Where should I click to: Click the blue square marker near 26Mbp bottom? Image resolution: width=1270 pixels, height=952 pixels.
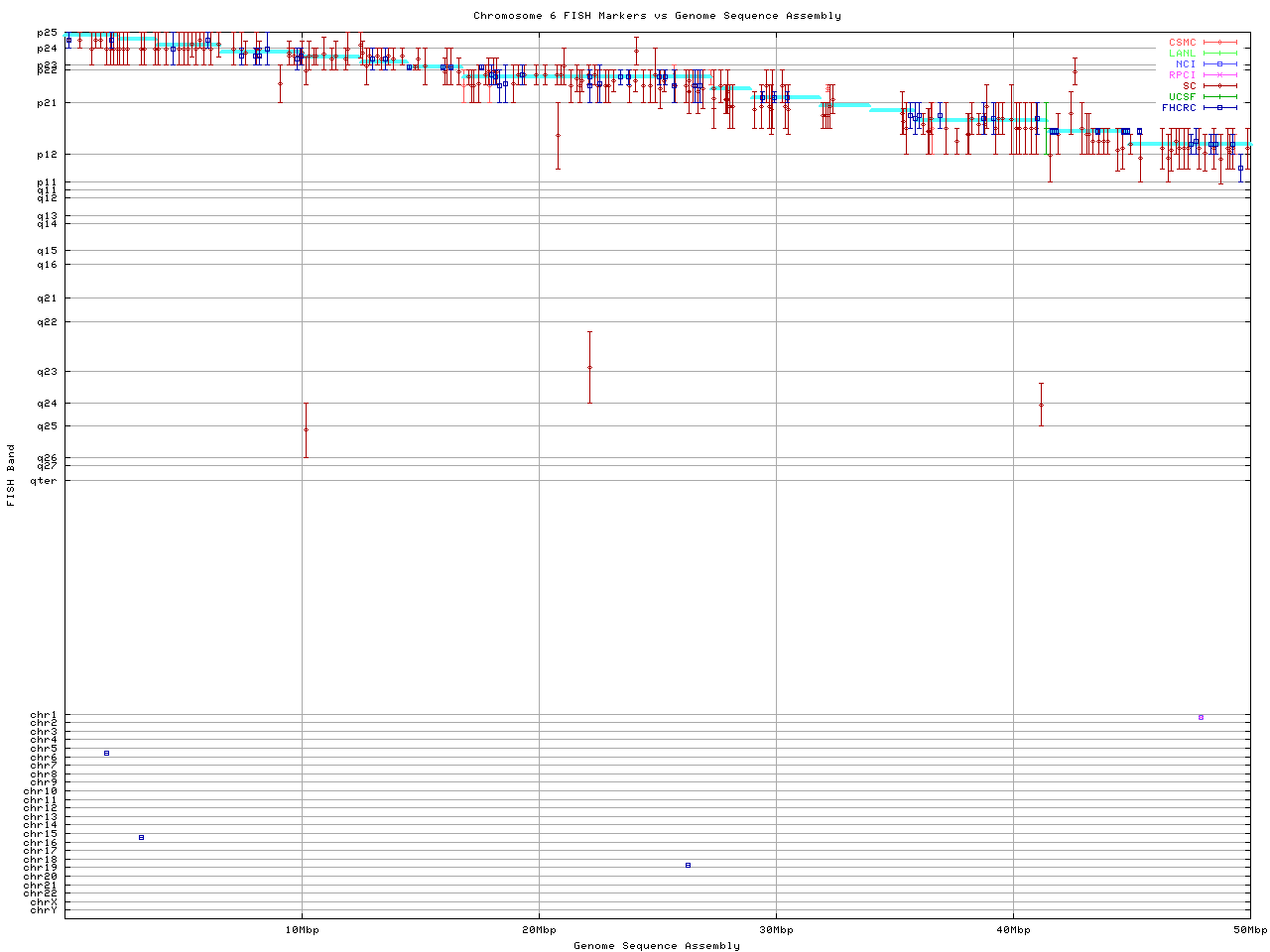coord(688,865)
